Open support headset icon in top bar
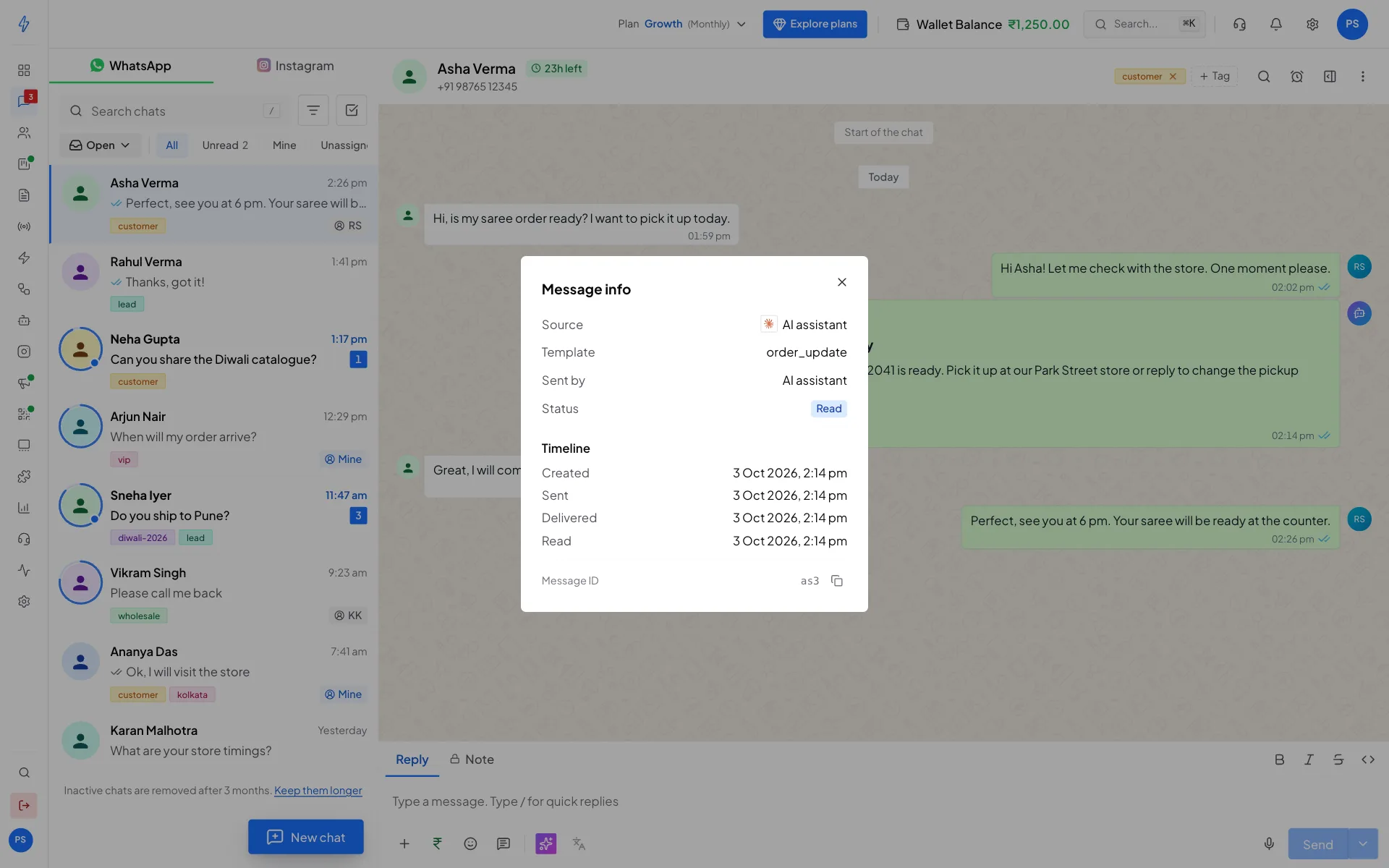 (1239, 25)
